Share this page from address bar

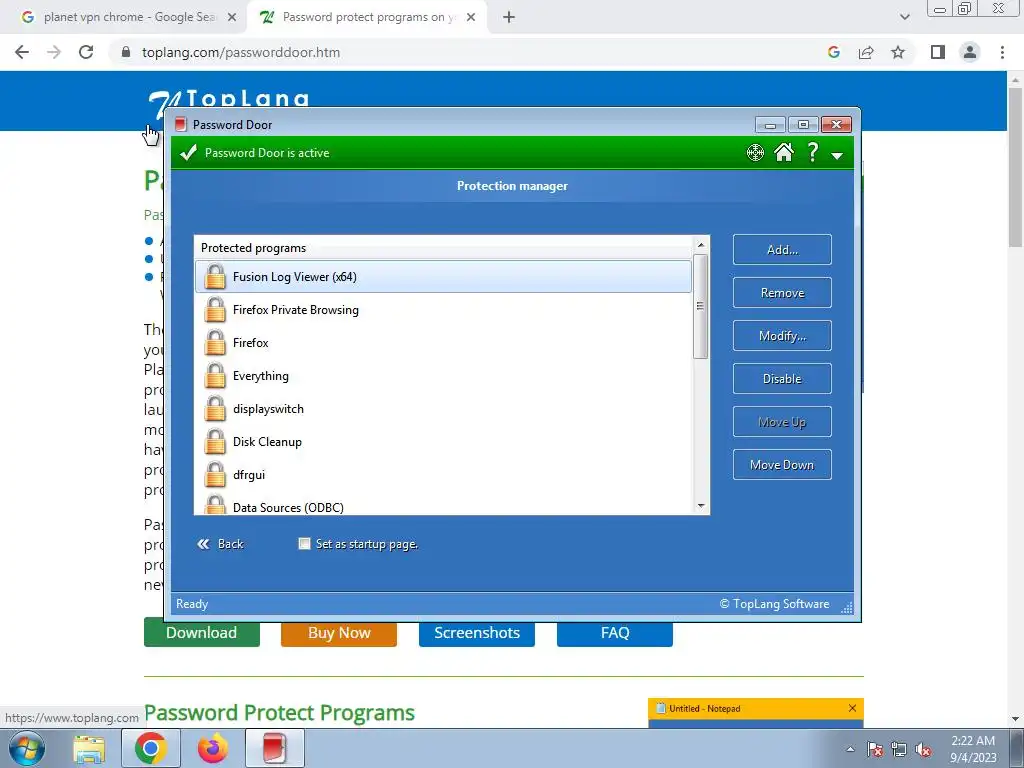tap(866, 52)
